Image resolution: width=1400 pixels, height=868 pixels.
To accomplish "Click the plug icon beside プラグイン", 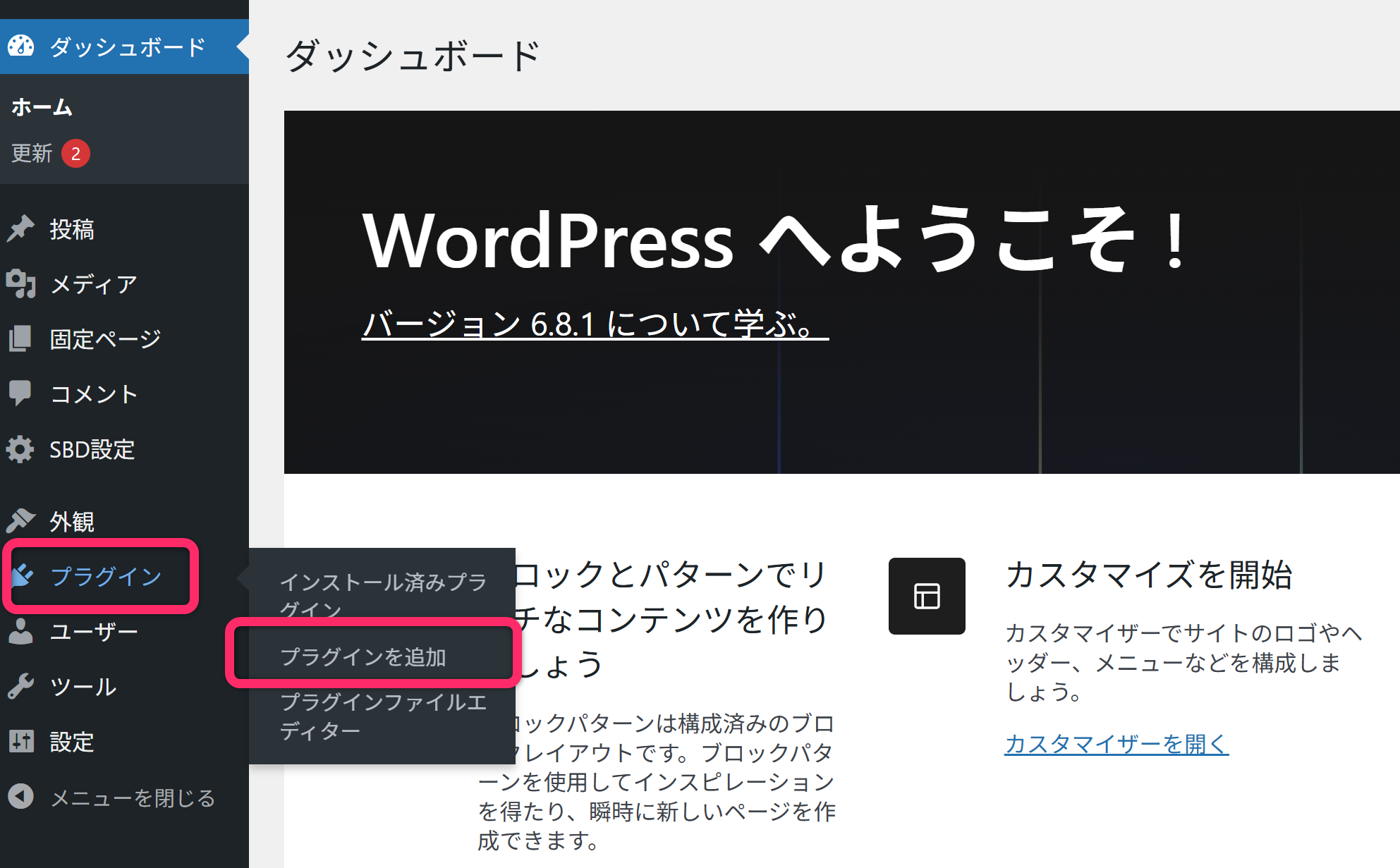I will [22, 576].
